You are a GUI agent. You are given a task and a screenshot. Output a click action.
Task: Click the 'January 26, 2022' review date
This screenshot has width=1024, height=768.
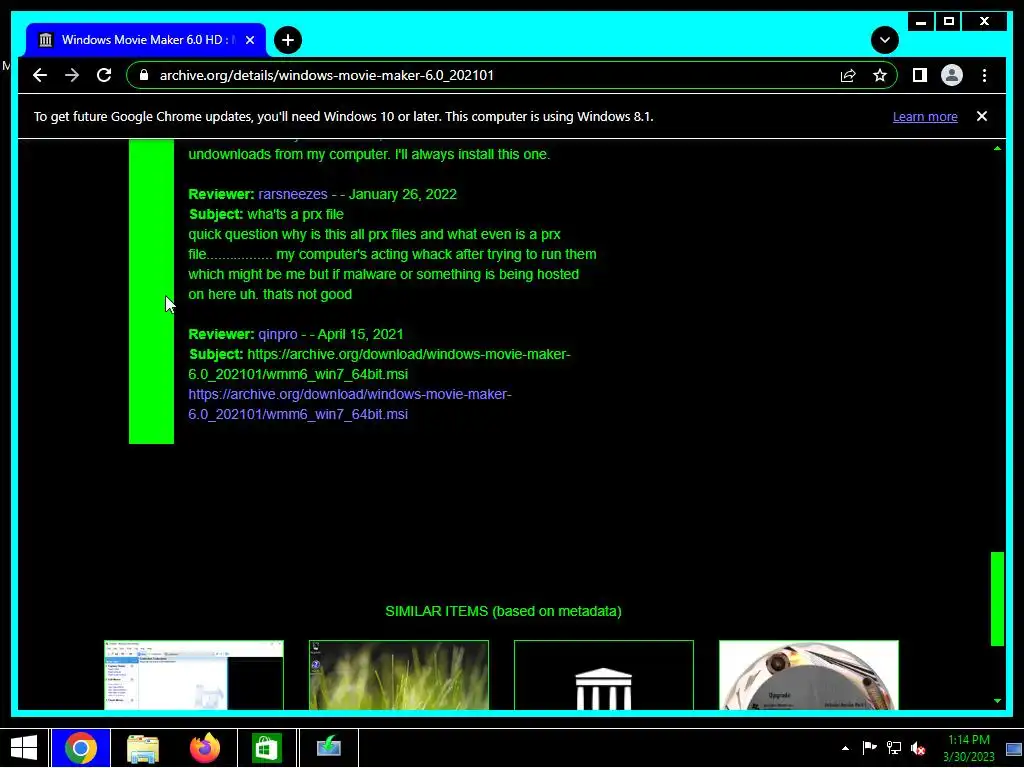pyautogui.click(x=402, y=194)
